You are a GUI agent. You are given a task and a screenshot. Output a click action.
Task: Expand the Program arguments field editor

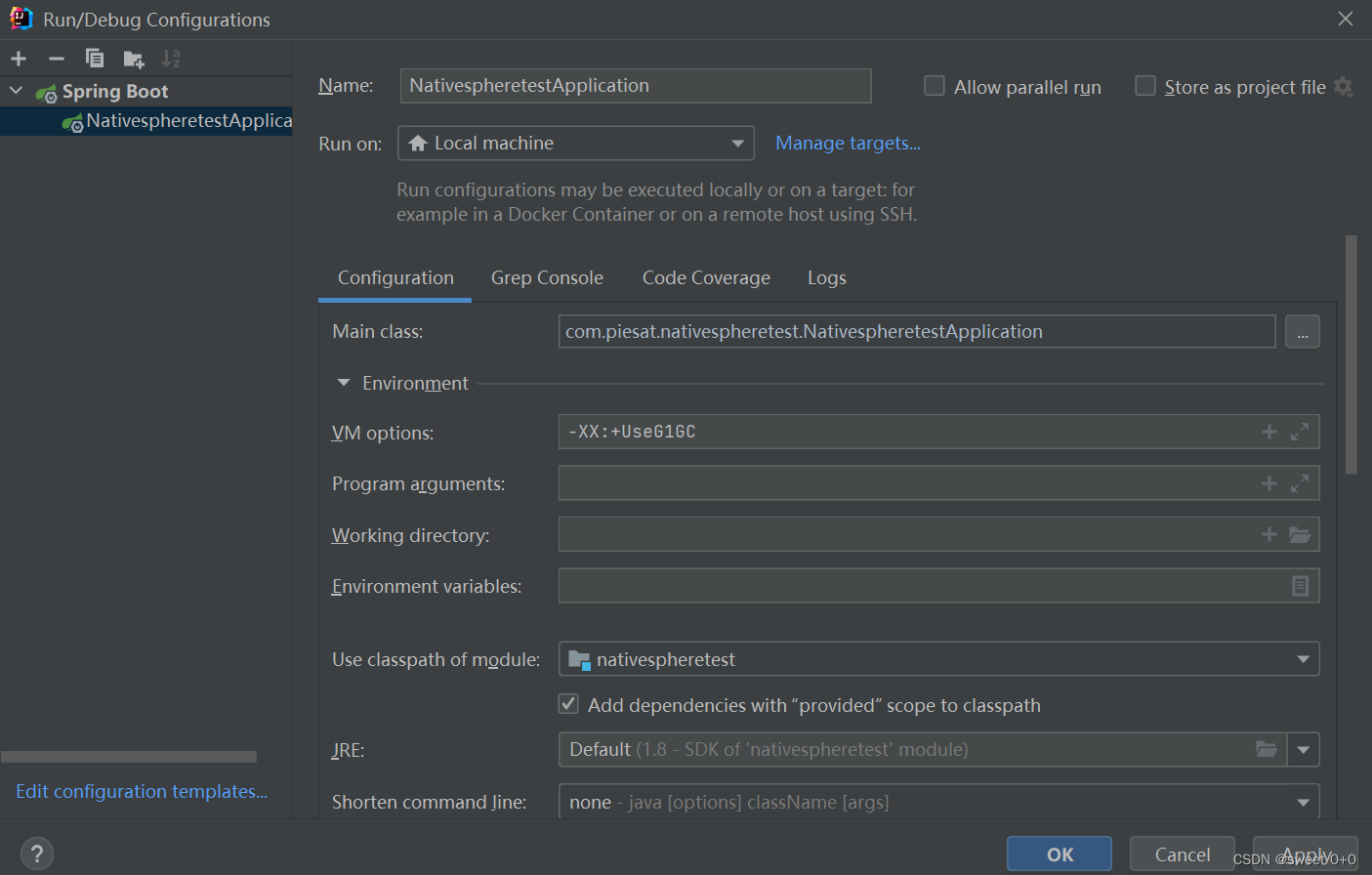tap(1300, 483)
